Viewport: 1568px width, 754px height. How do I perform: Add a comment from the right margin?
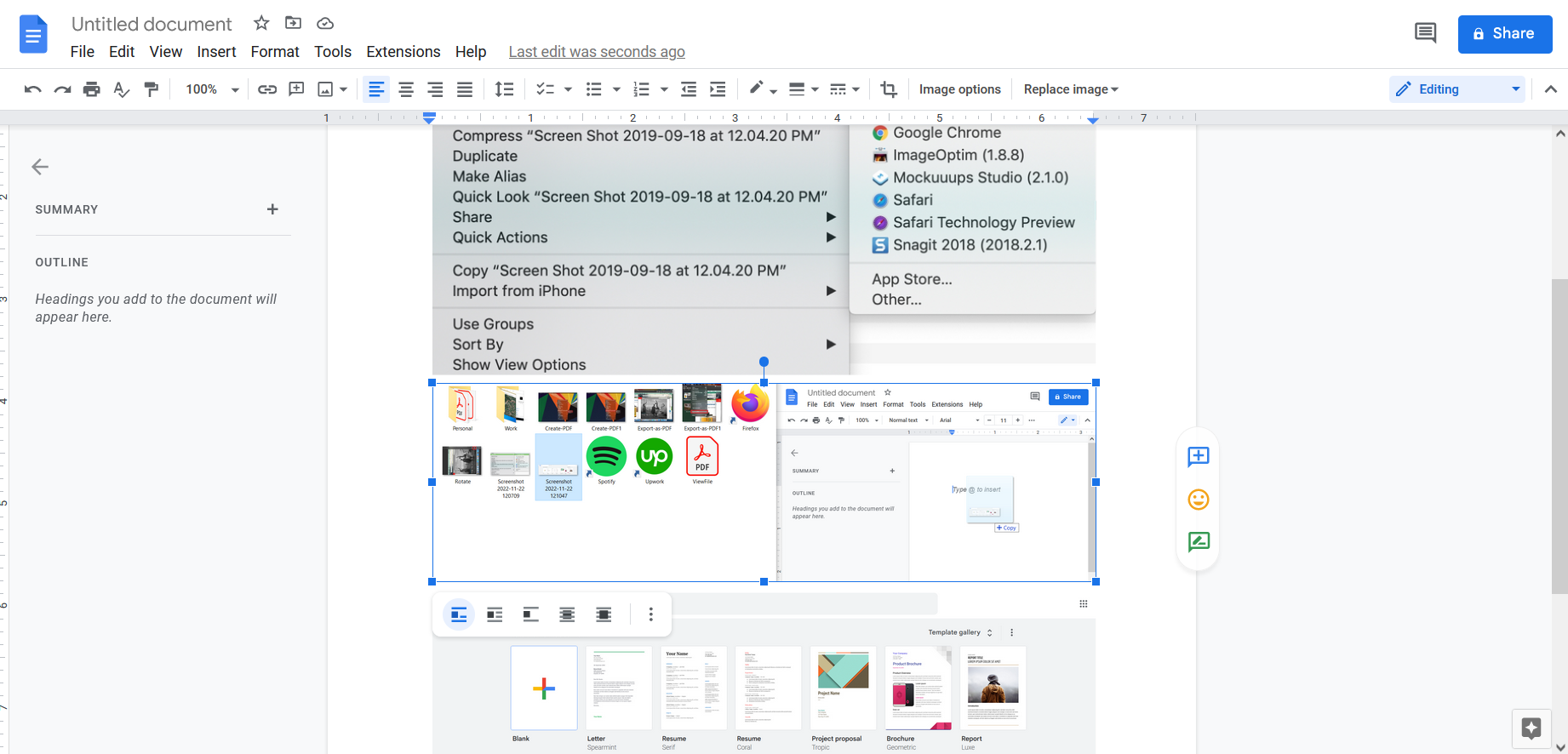(x=1199, y=457)
